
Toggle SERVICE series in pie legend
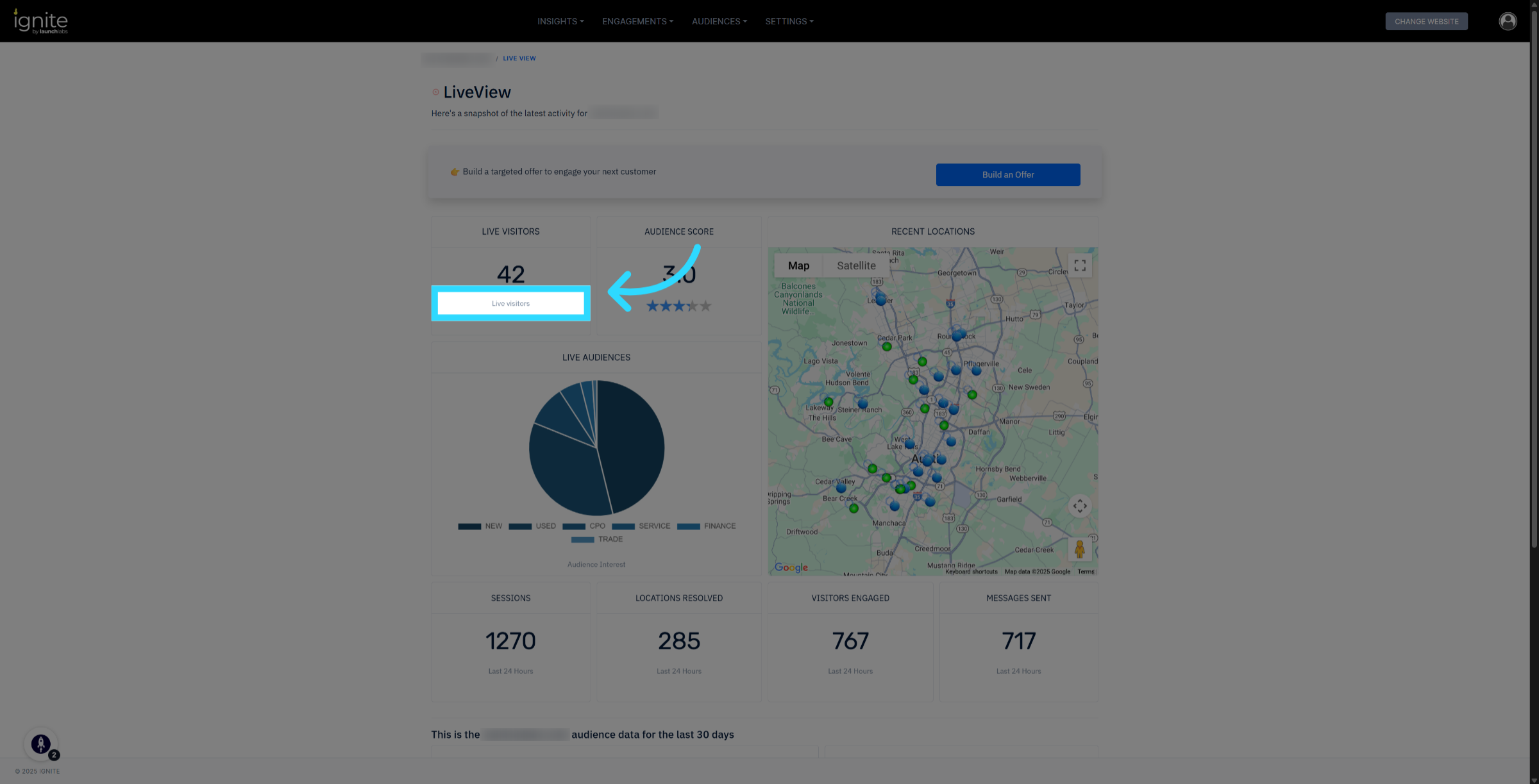(641, 526)
